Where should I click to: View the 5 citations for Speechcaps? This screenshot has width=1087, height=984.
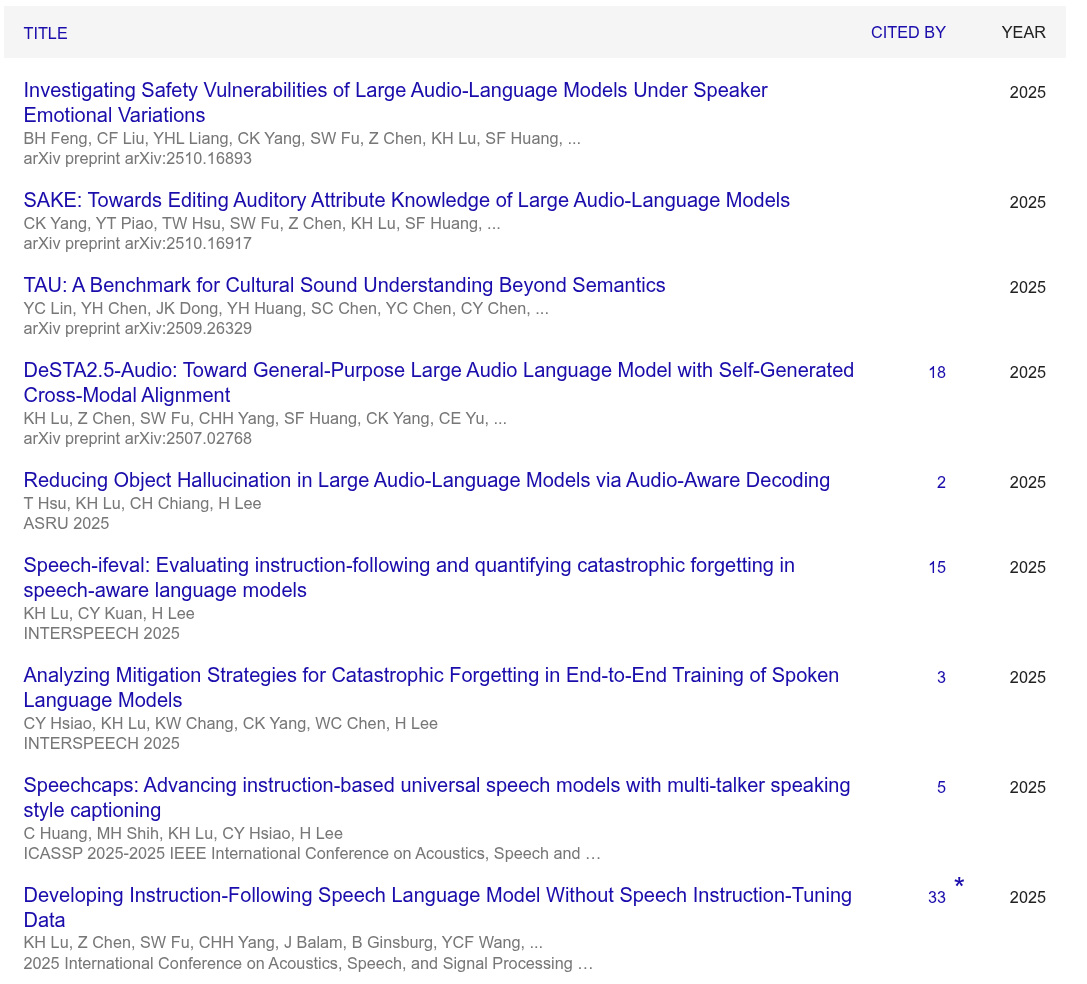point(940,788)
